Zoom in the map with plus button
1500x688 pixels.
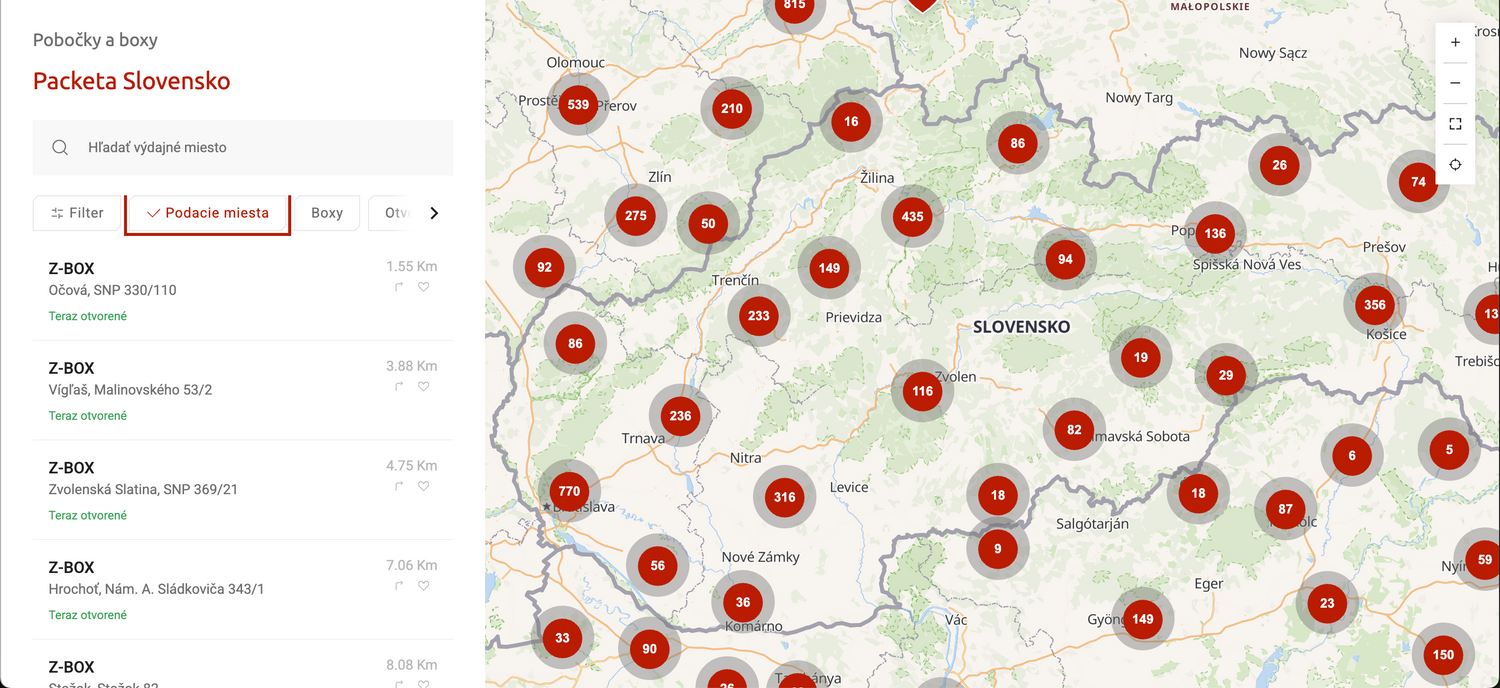1455,43
